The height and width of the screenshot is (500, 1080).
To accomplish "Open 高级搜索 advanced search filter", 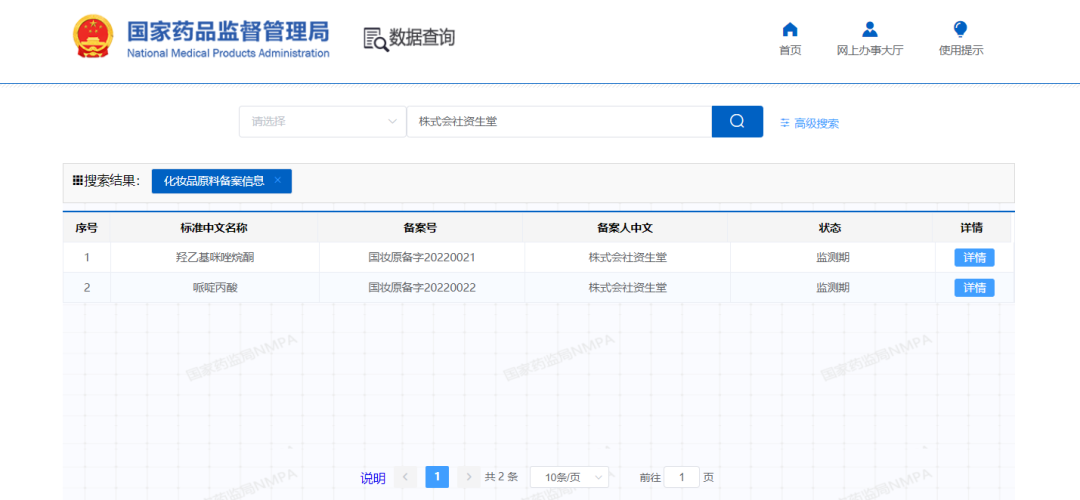I will (x=809, y=123).
